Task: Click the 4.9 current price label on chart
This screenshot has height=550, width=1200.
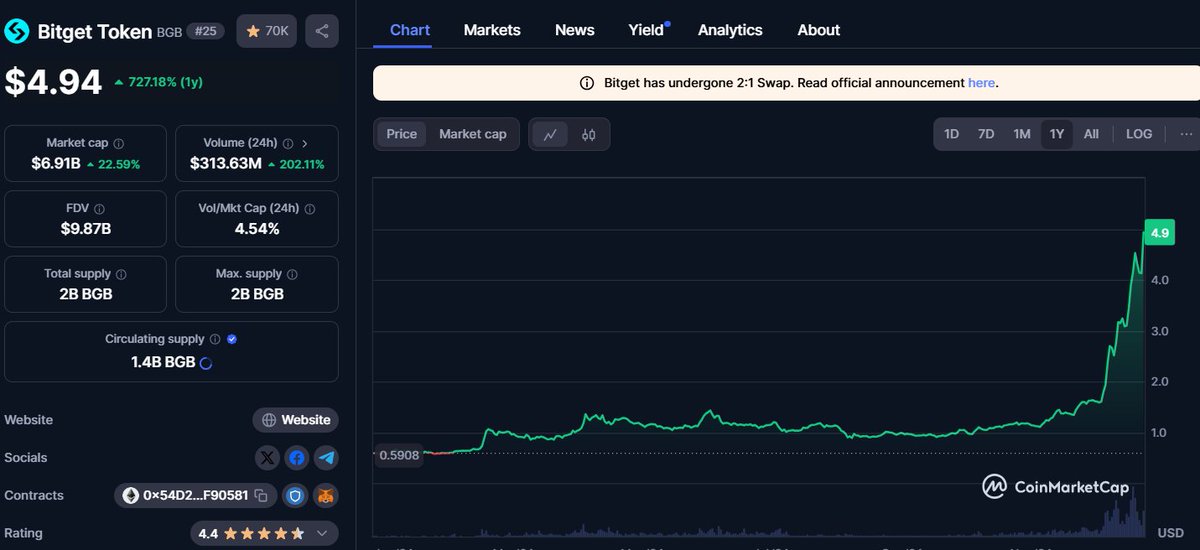Action: 1160,233
